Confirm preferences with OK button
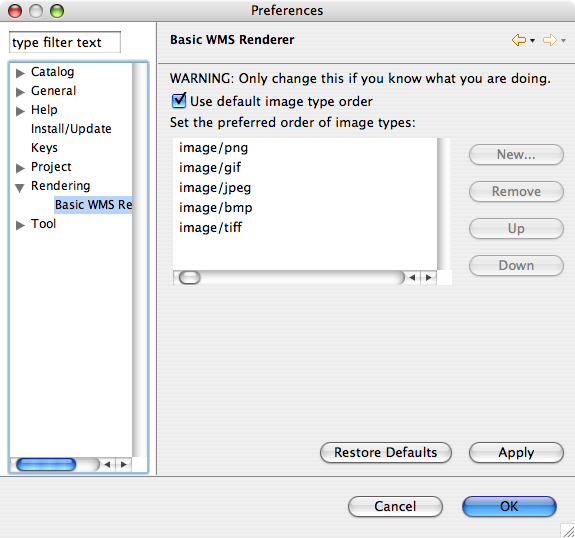The width and height of the screenshot is (575, 538). tap(509, 506)
